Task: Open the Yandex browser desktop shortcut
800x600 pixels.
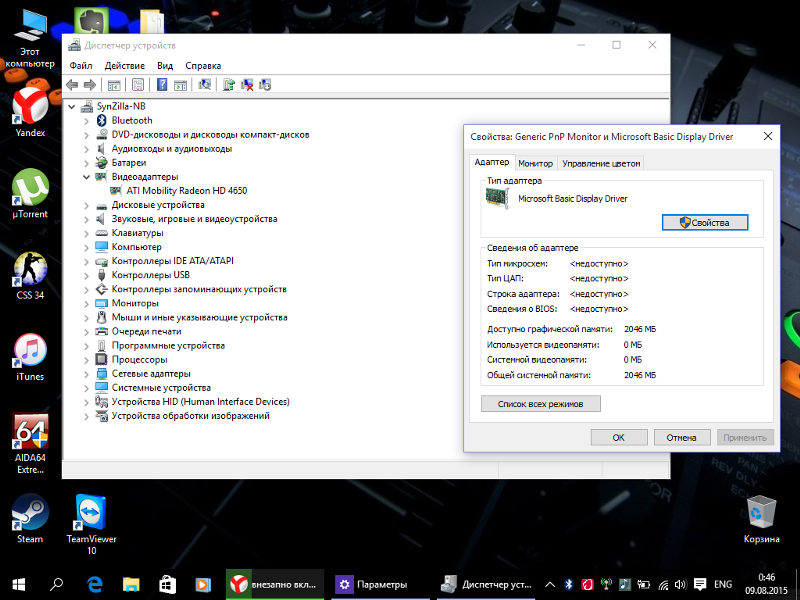Action: [30, 112]
